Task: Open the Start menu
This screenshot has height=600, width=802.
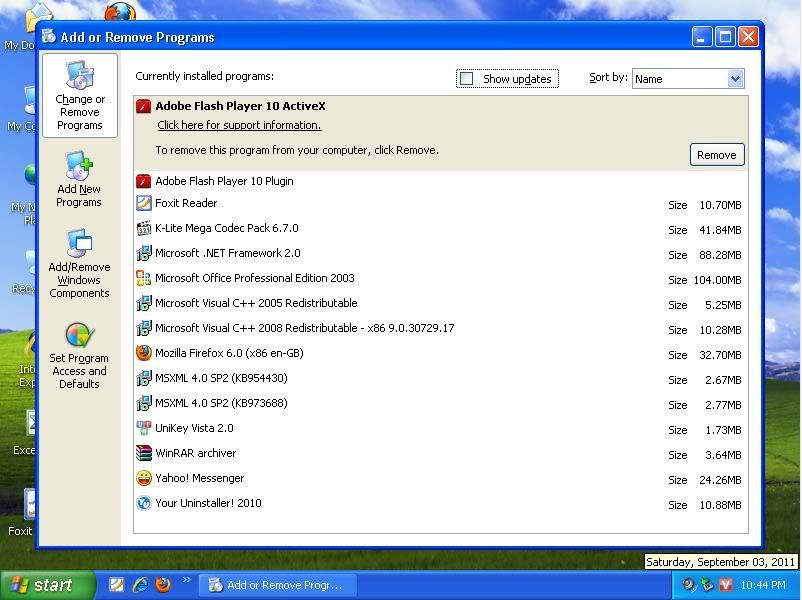Action: (48, 585)
